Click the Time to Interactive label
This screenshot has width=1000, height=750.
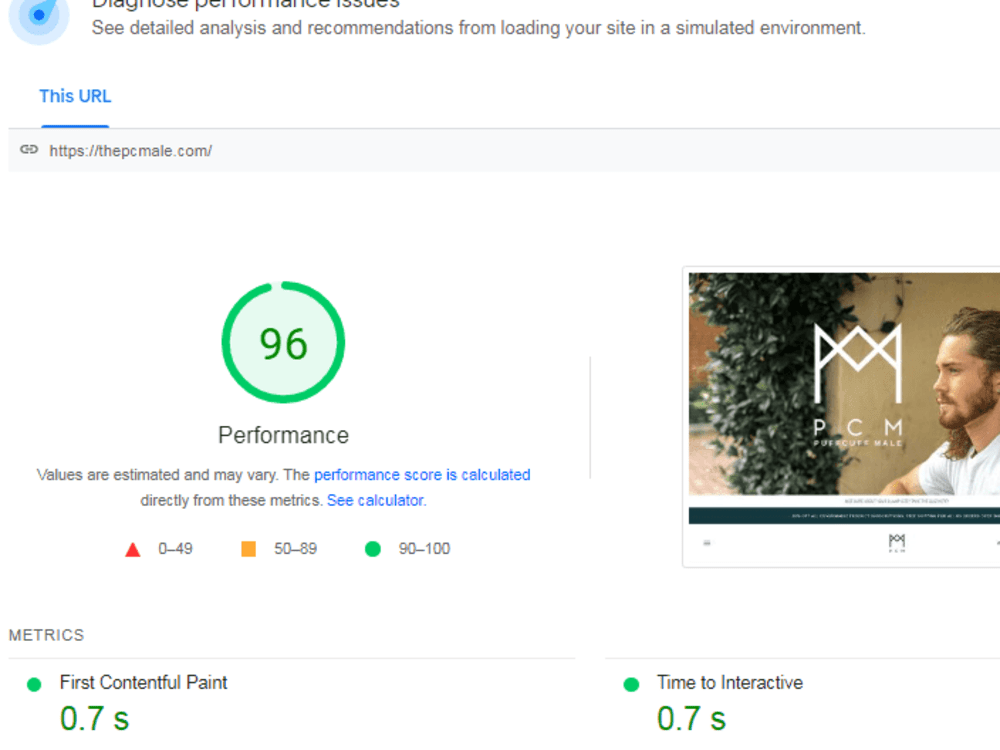click(x=730, y=682)
